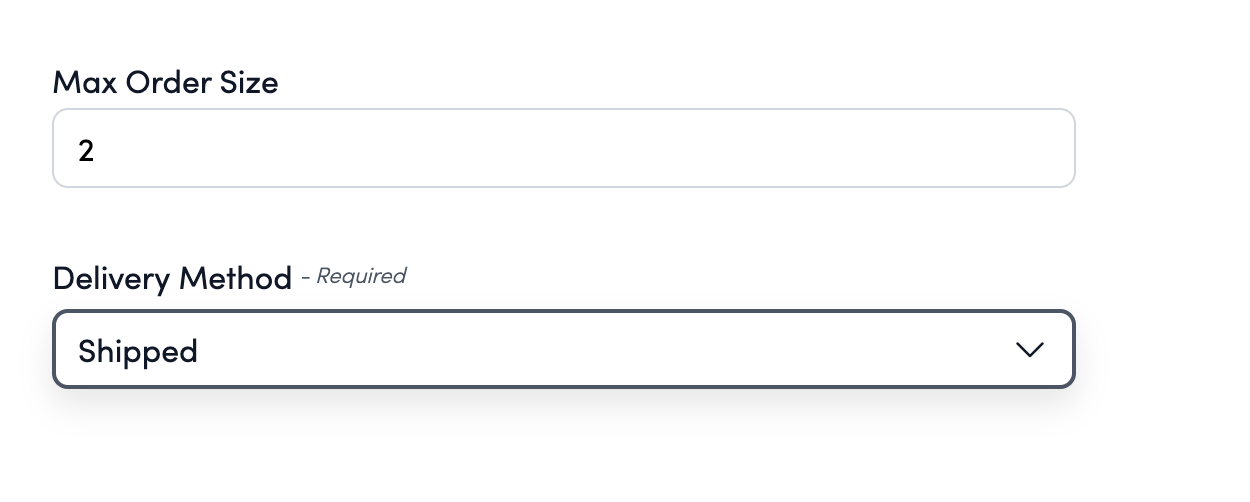Select the 'Shipped' value in the dropdown
This screenshot has width=1250, height=502.
(x=138, y=351)
